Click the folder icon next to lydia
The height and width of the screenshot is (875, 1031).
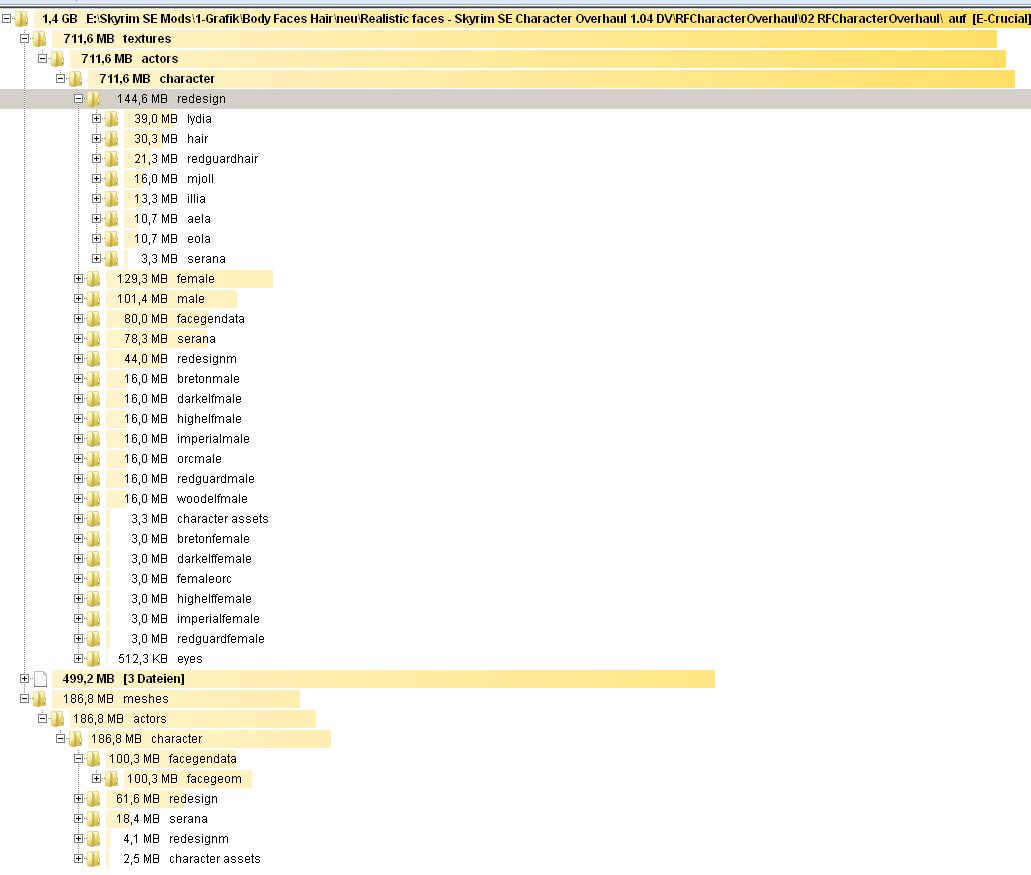[x=111, y=119]
